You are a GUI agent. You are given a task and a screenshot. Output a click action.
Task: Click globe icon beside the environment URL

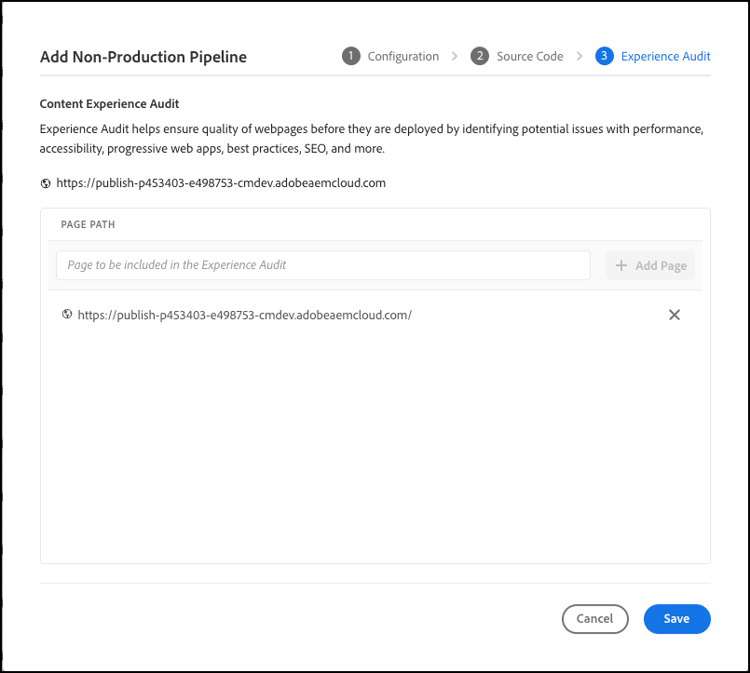(46, 184)
